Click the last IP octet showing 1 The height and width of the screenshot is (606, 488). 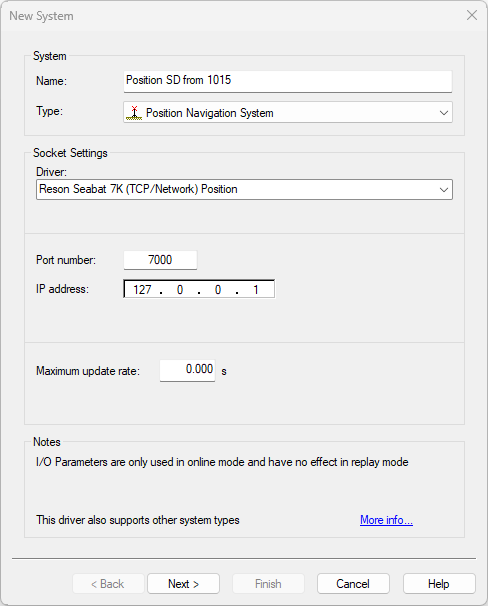point(255,289)
